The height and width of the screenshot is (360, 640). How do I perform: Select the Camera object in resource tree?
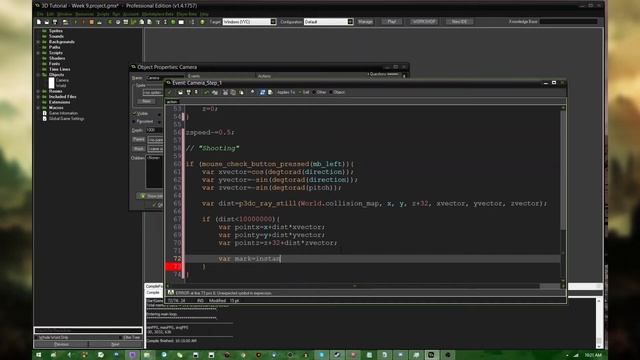click(x=62, y=80)
